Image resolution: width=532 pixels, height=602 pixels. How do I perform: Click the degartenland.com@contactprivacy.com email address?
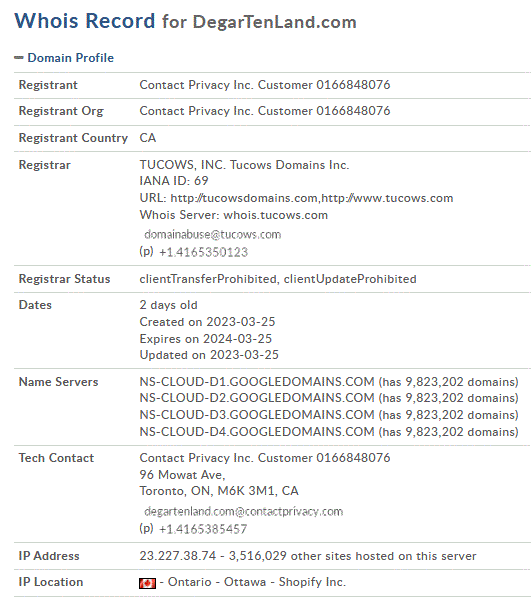point(243,511)
